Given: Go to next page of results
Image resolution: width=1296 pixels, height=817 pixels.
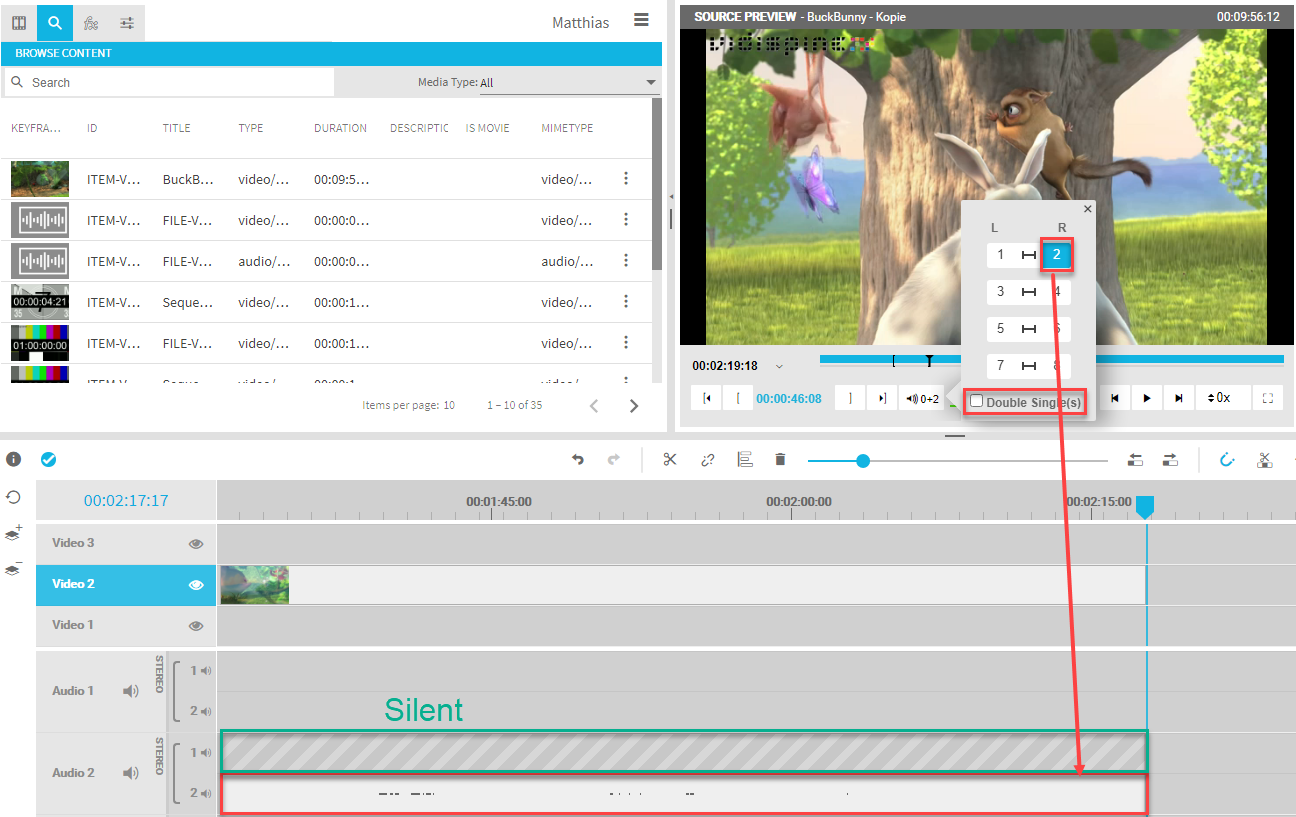Looking at the screenshot, I should pyautogui.click(x=634, y=405).
